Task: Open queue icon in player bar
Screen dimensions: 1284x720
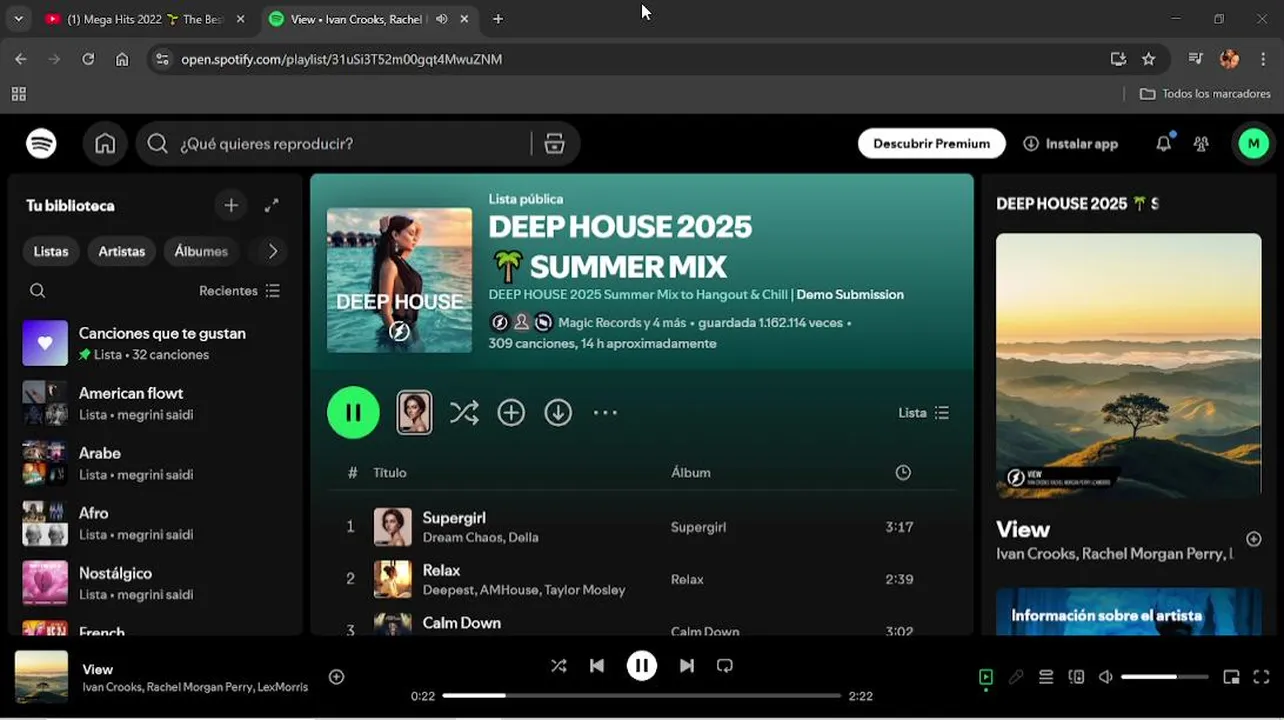Action: click(1046, 677)
